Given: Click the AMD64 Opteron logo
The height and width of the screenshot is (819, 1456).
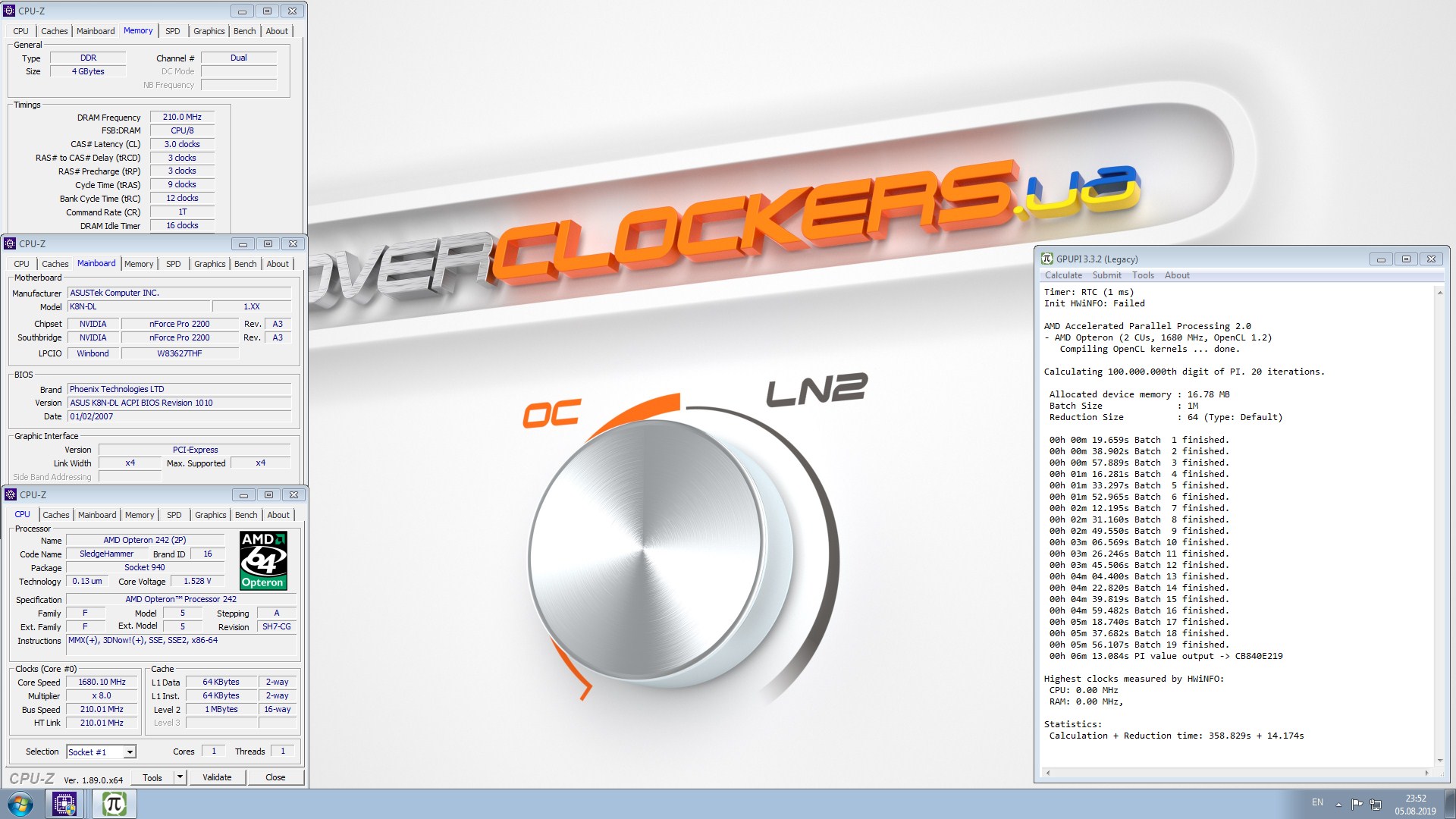Looking at the screenshot, I should (263, 560).
